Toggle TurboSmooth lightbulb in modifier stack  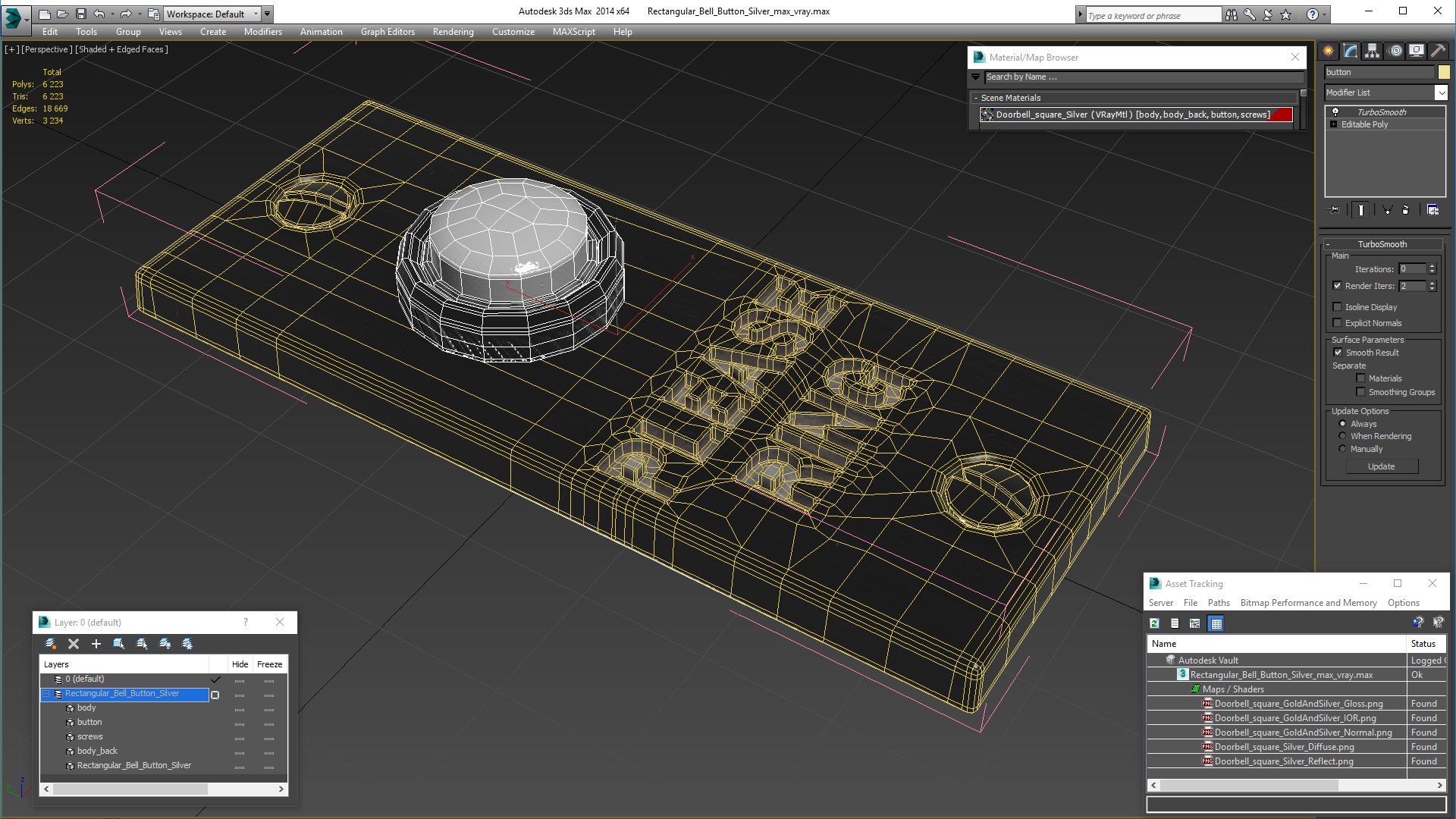click(x=1335, y=112)
